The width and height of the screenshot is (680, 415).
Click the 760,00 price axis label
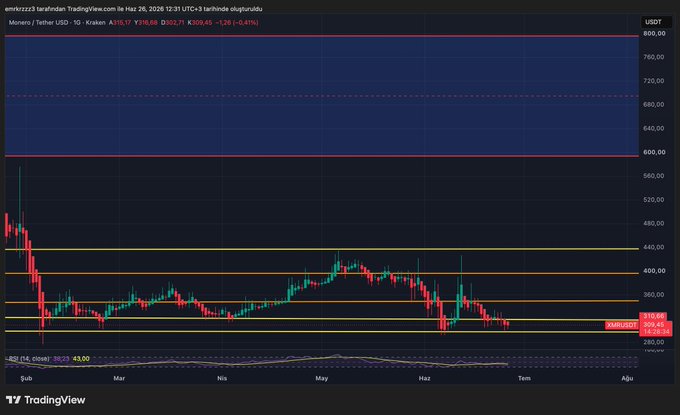point(654,57)
